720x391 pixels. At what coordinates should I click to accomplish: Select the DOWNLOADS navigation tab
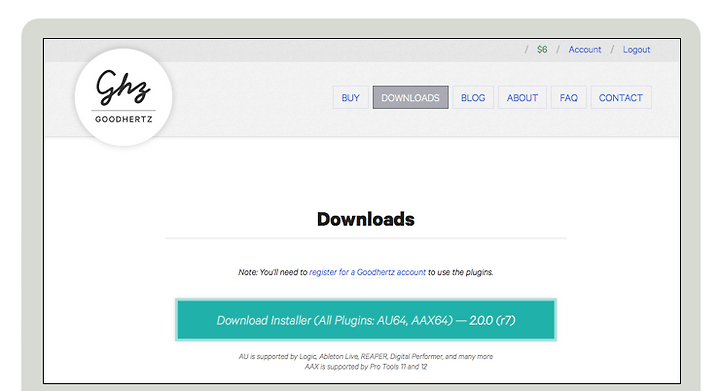point(411,98)
